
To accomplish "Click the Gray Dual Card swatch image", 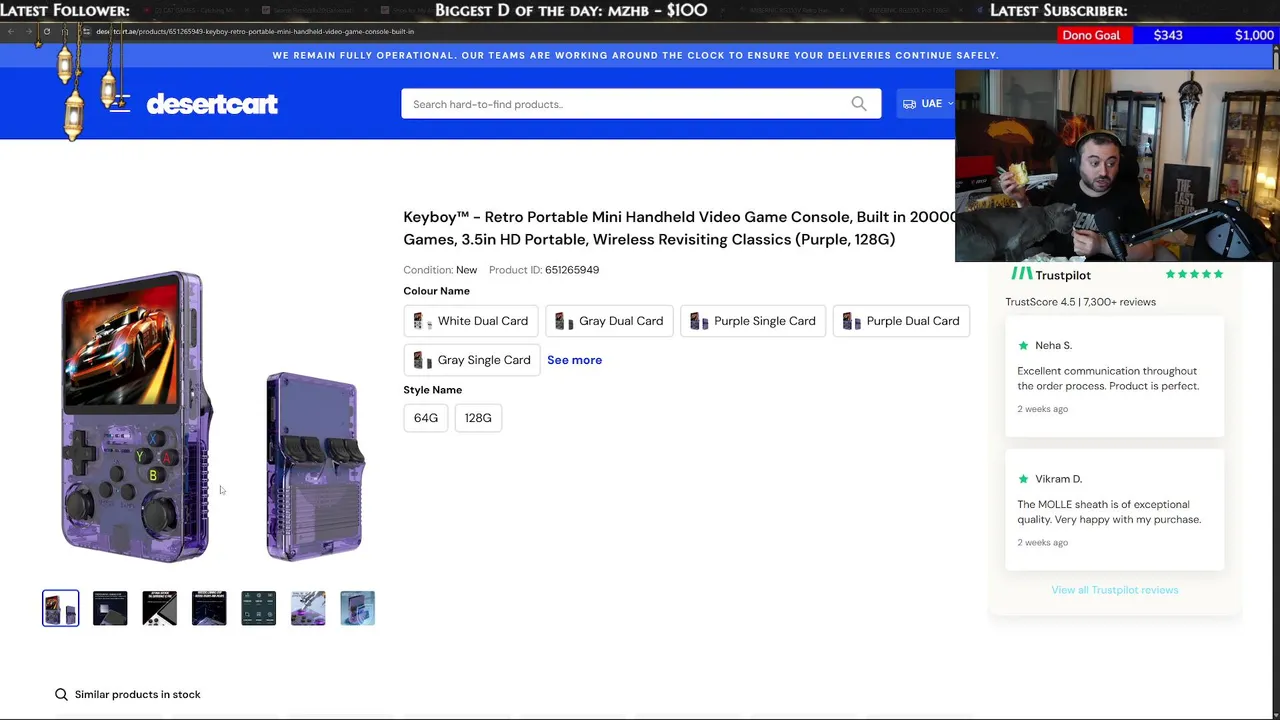I will click(x=563, y=321).
